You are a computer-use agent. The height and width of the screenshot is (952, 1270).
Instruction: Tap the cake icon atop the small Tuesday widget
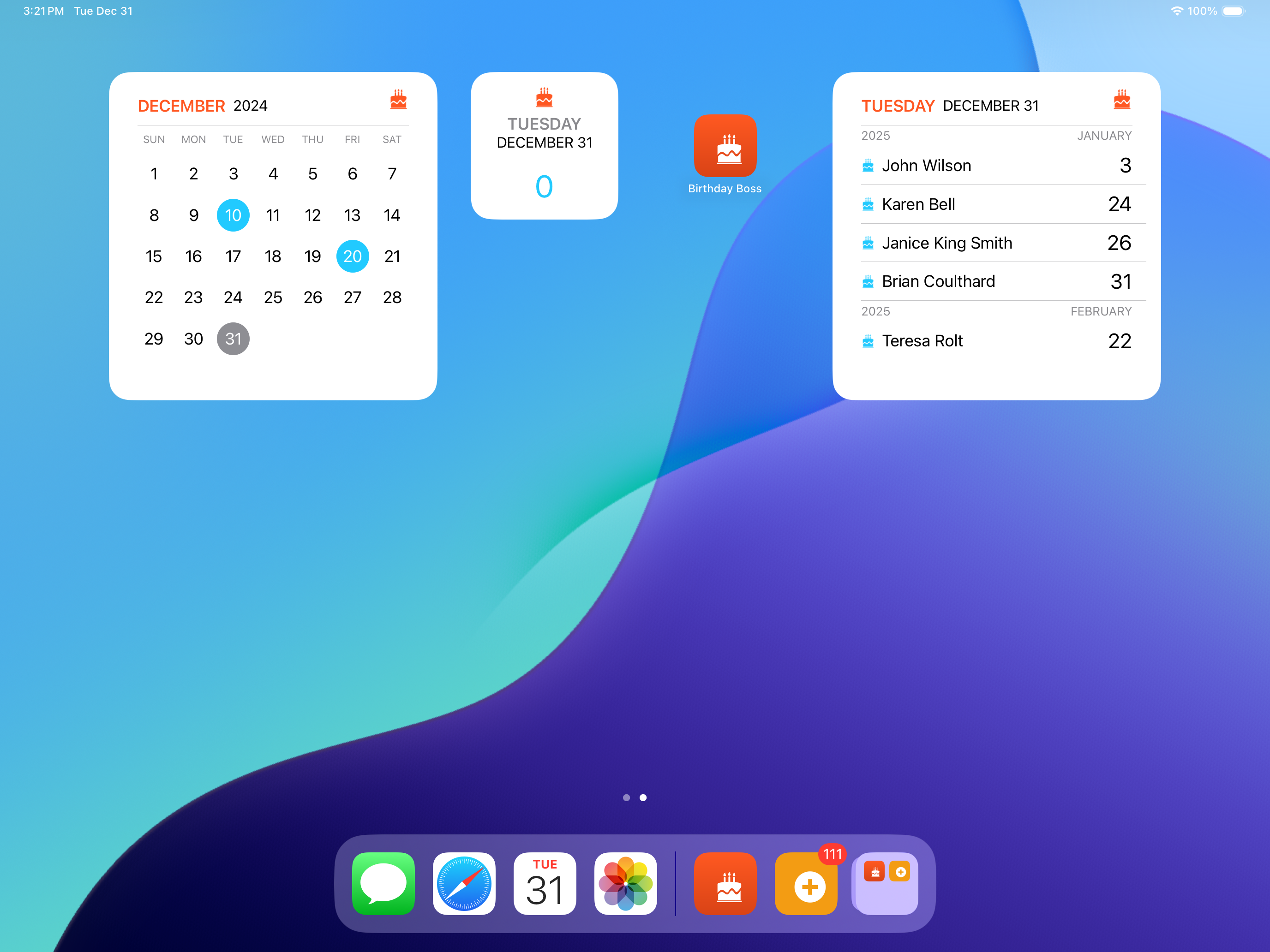(544, 97)
